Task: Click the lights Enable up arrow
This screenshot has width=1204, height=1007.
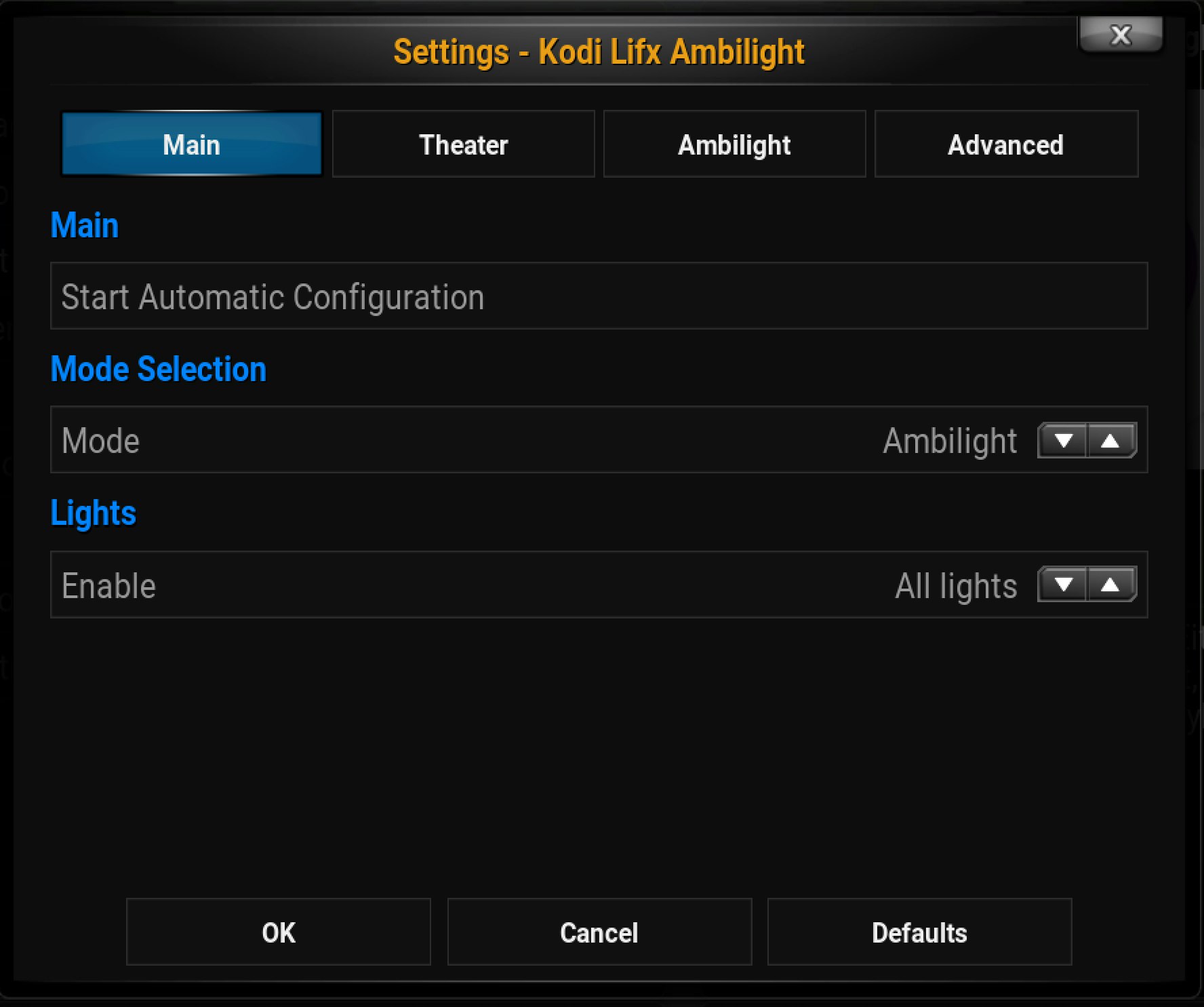Action: (1111, 585)
